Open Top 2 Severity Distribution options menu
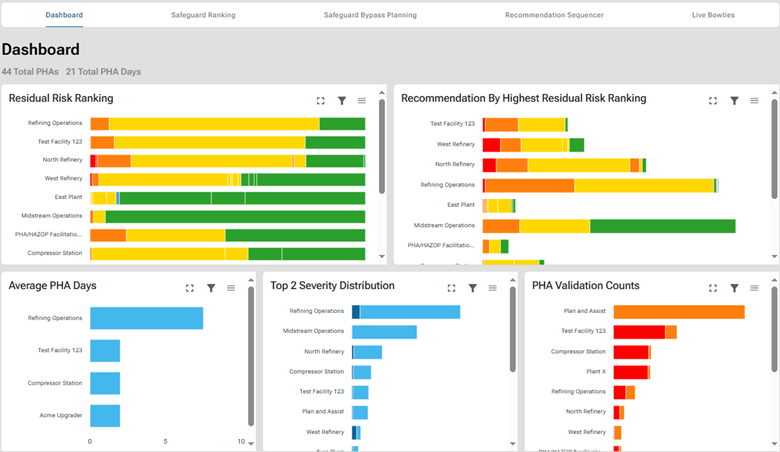 tap(493, 288)
